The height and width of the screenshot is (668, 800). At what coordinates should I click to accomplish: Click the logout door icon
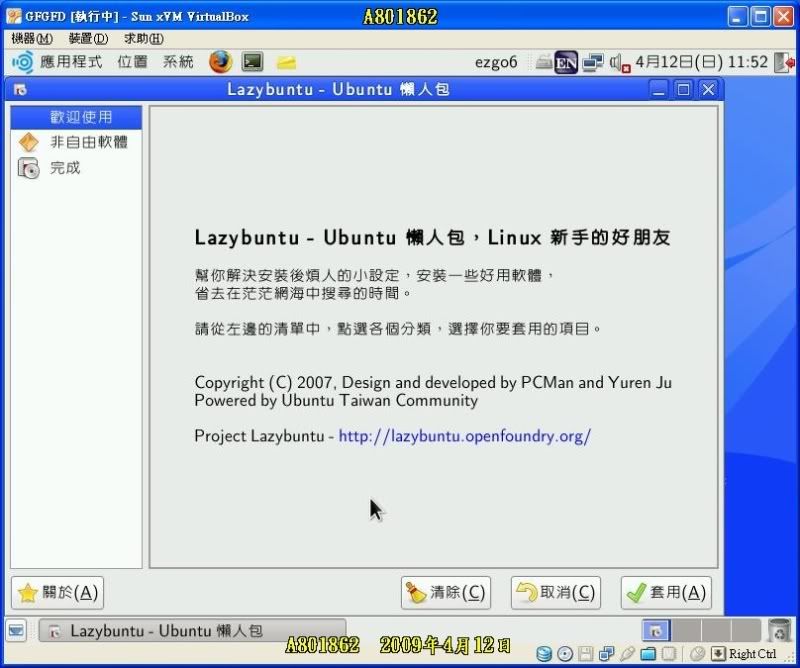[x=784, y=62]
